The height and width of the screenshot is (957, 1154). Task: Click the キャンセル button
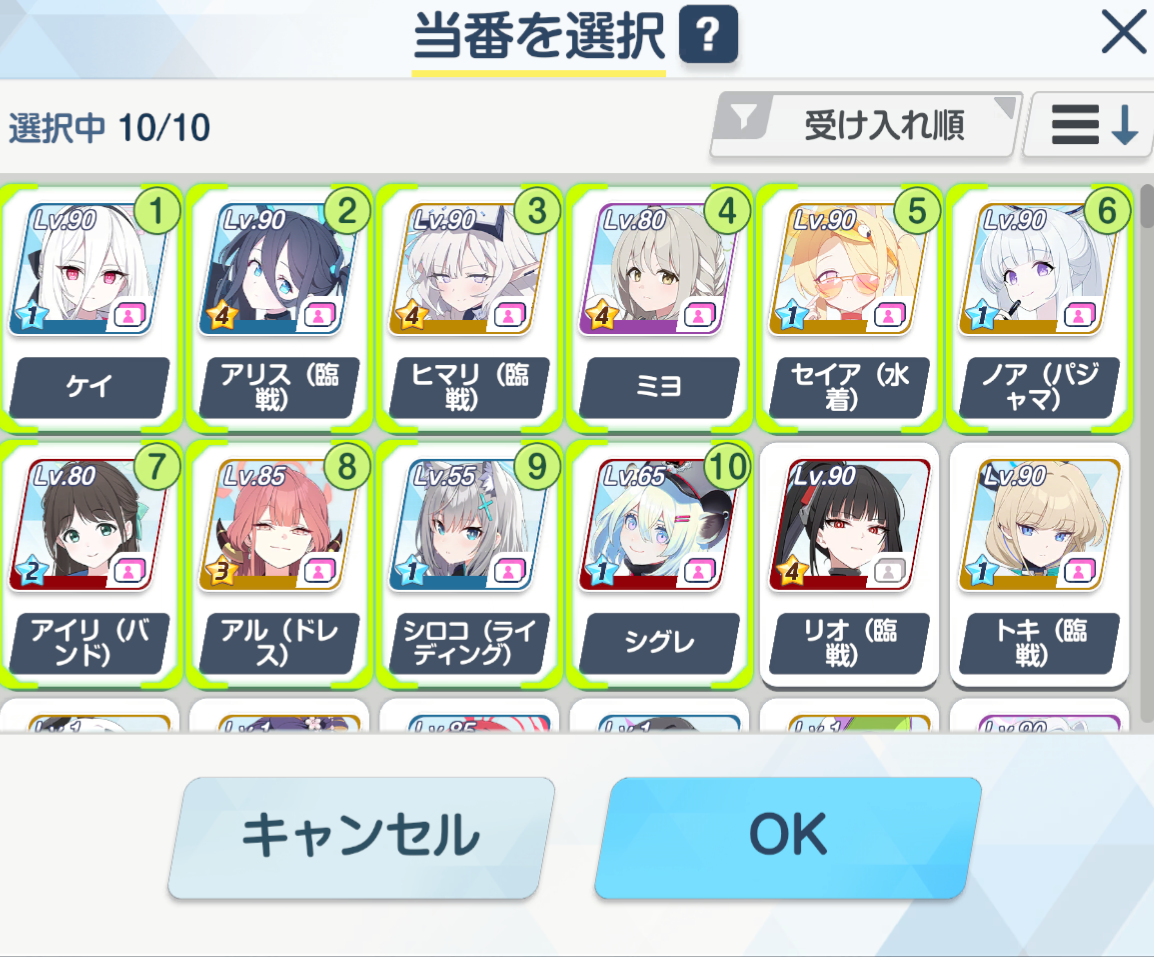point(361,838)
